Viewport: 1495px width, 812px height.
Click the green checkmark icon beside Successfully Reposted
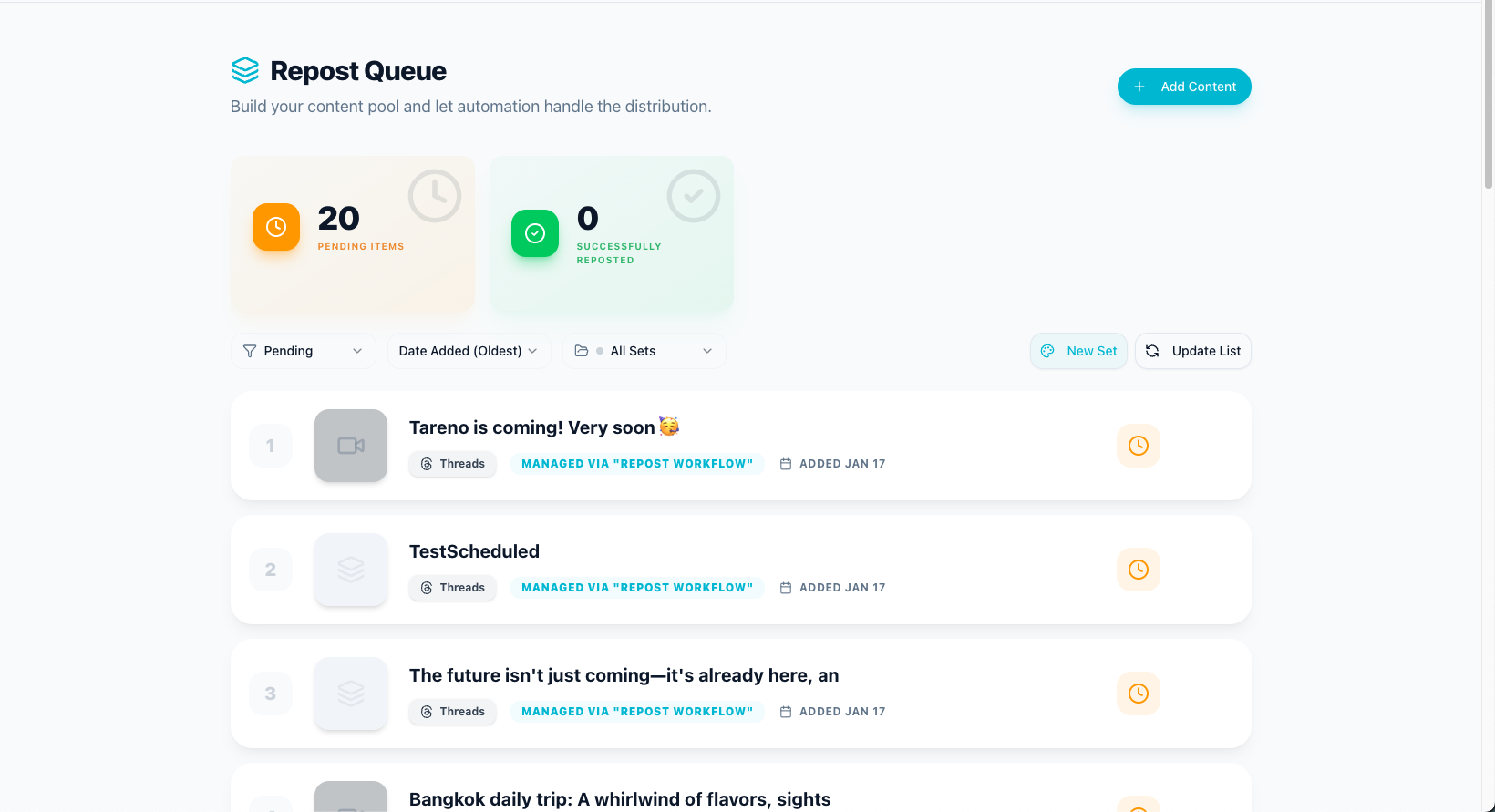[535, 233]
